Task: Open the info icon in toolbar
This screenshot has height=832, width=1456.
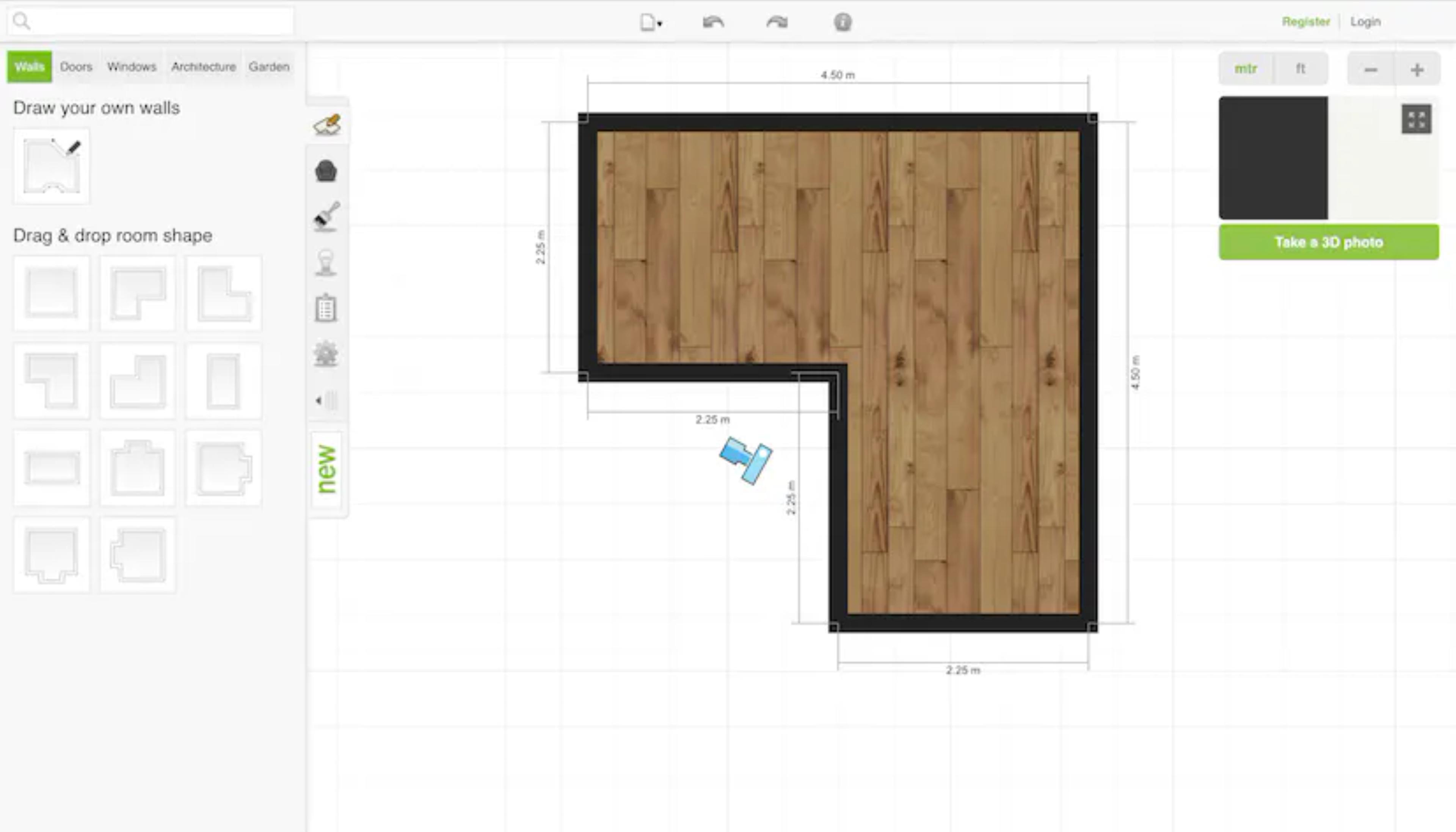Action: tap(843, 22)
